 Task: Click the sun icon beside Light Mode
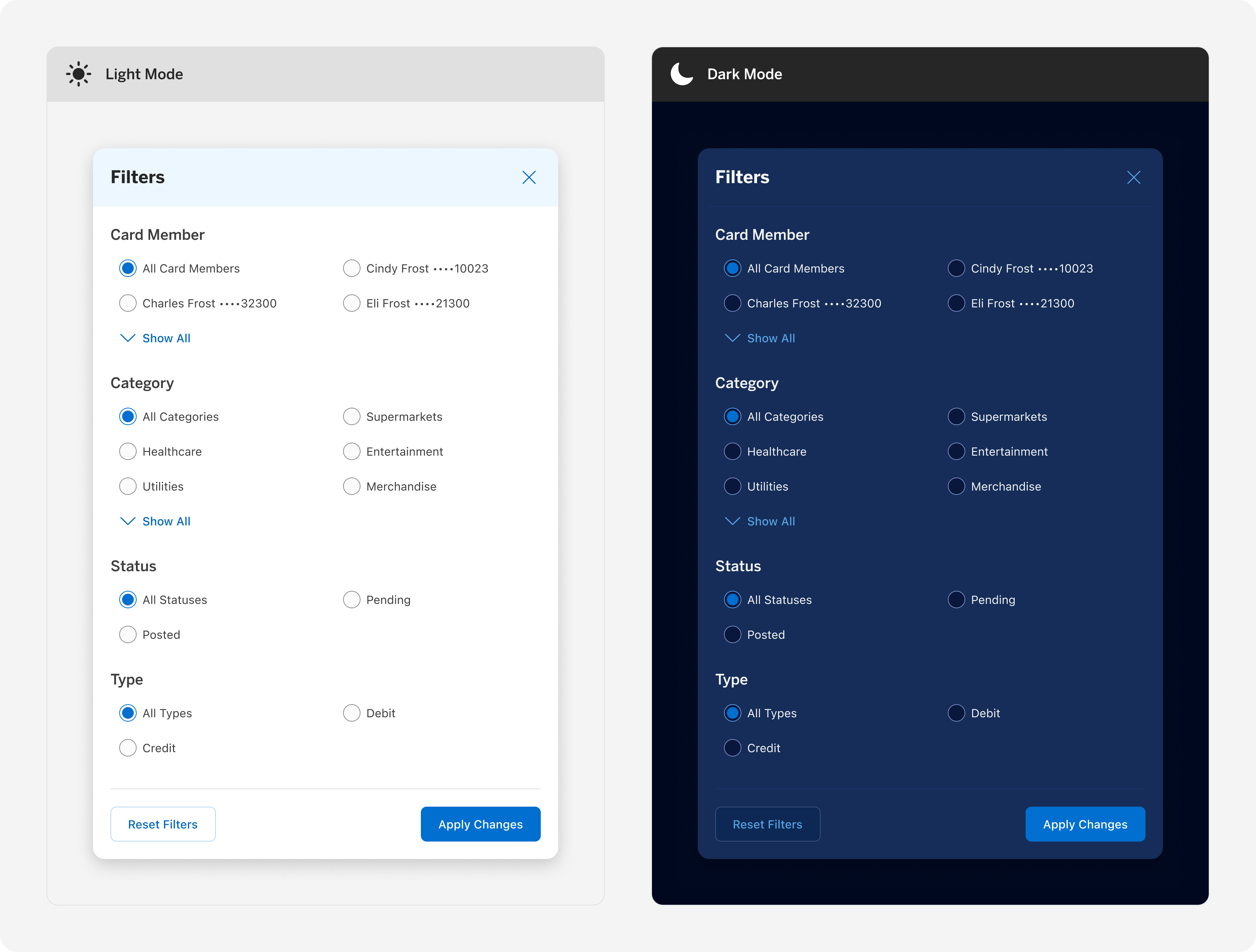[x=78, y=74]
